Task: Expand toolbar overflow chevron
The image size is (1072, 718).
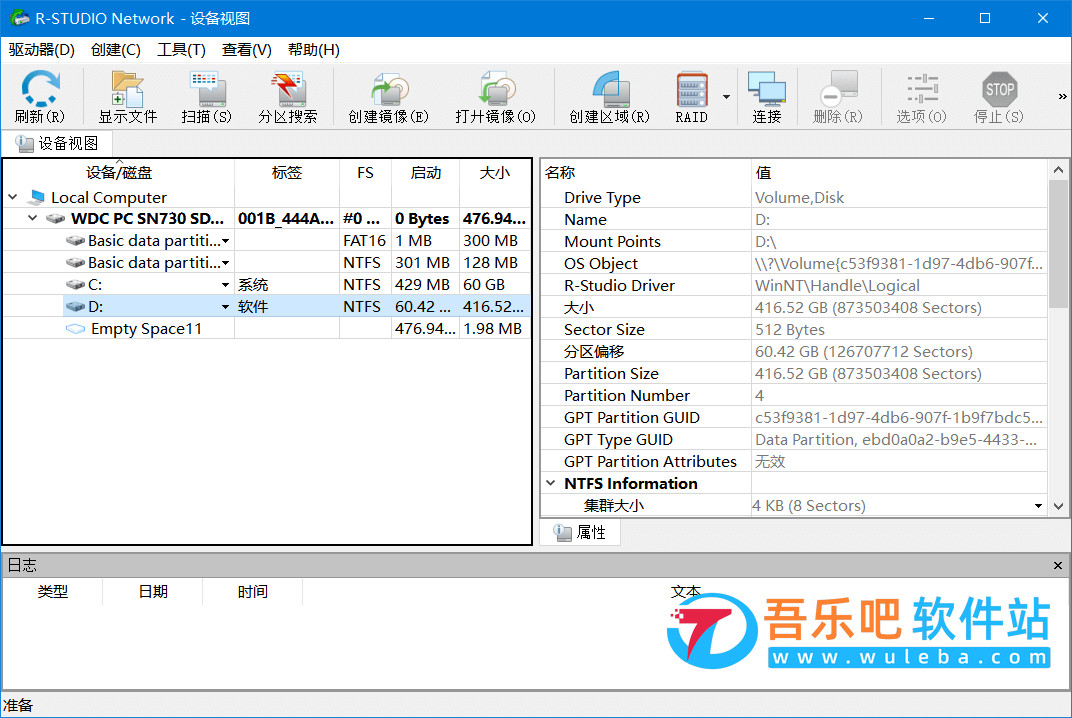Action: 1062,96
